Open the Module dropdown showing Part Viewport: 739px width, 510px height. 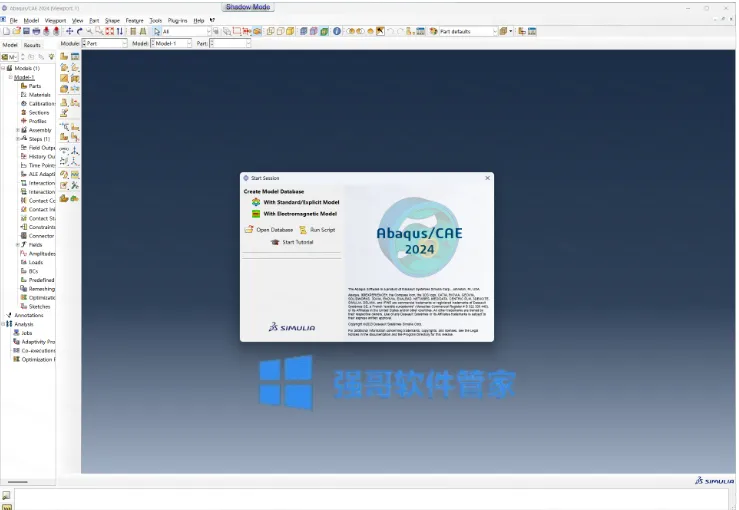pyautogui.click(x=105, y=43)
